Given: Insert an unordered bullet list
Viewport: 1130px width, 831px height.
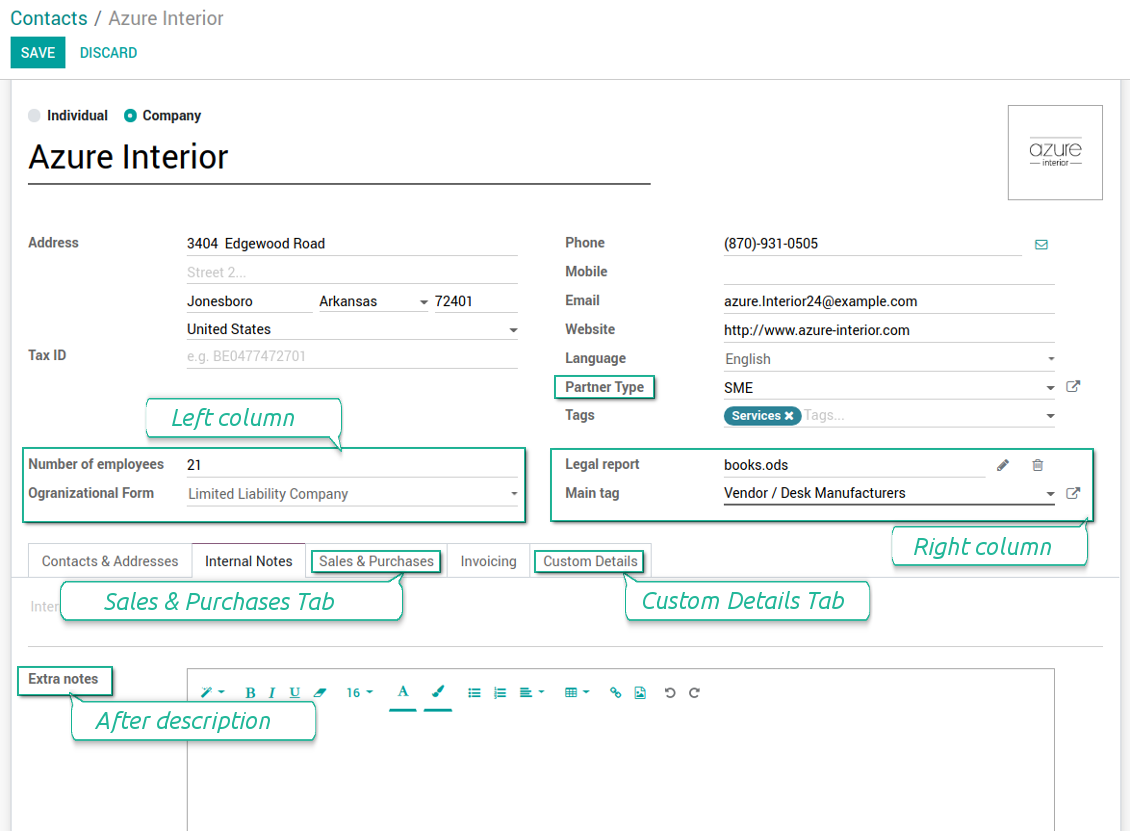Looking at the screenshot, I should [x=475, y=693].
